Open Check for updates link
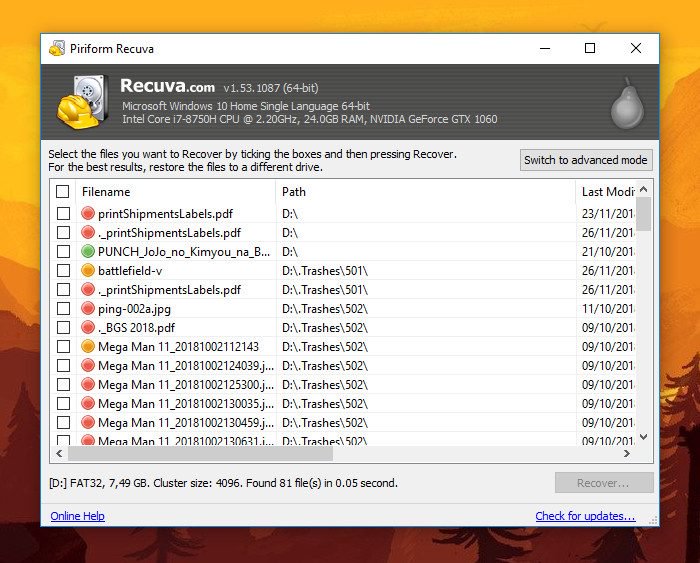700x563 pixels. click(x=585, y=516)
